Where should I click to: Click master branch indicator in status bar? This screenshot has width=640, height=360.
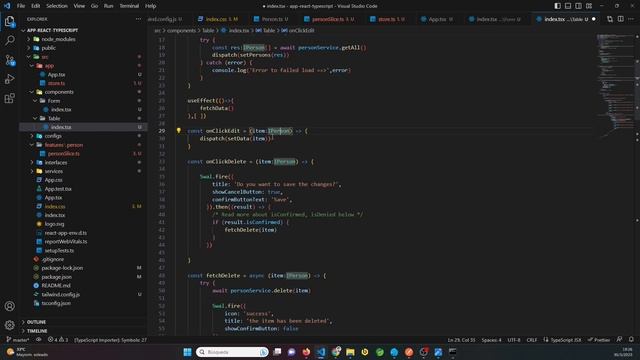pos(18,340)
